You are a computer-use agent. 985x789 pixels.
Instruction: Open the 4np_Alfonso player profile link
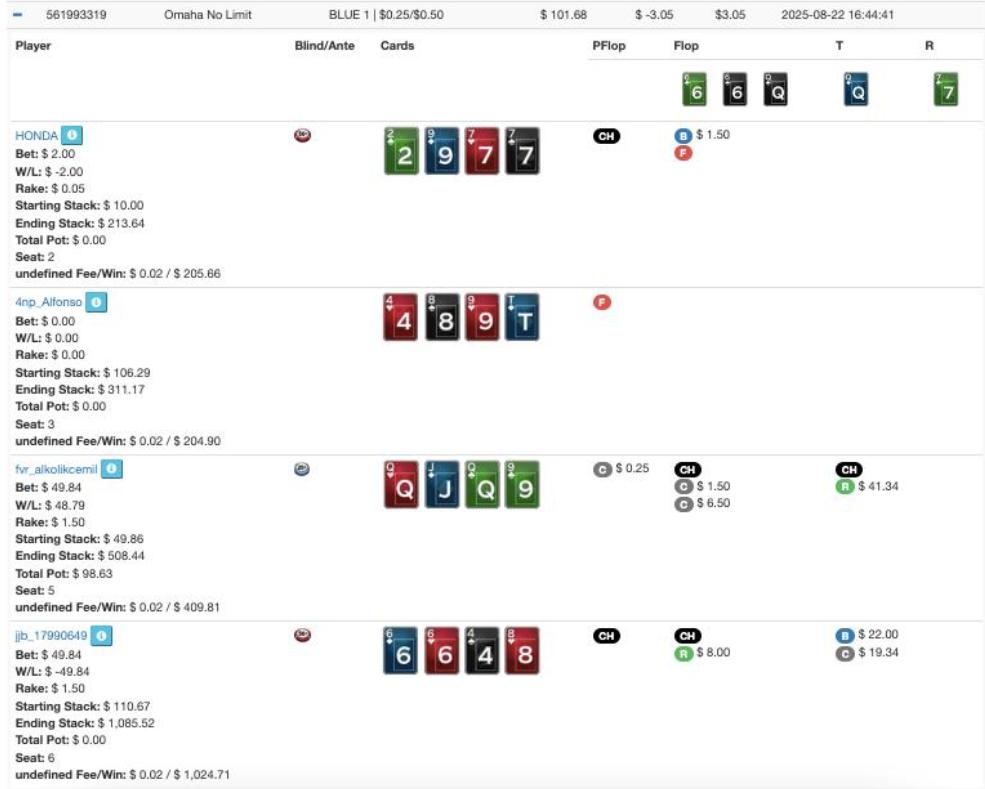48,302
